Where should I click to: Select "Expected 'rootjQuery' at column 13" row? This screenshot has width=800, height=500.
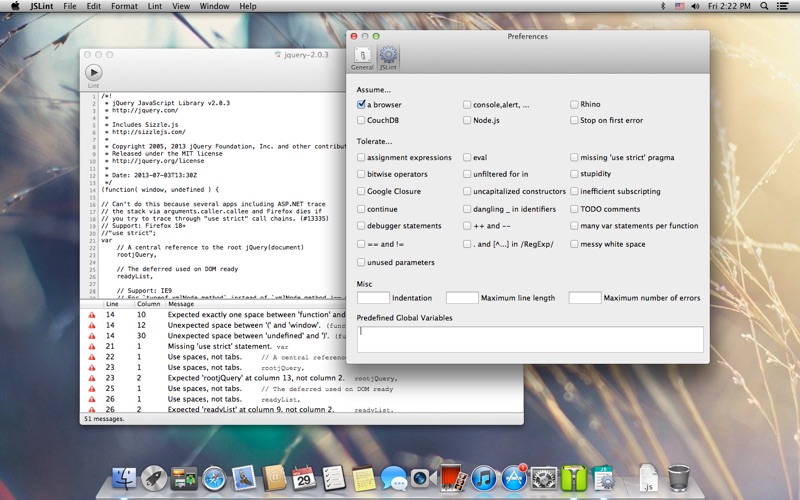click(302, 378)
